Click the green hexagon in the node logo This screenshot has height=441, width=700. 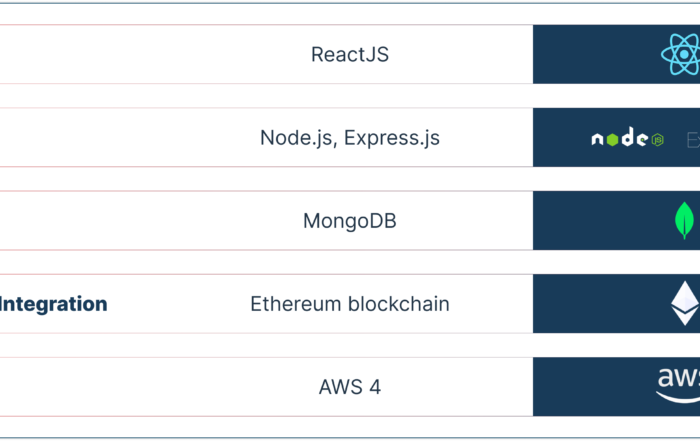click(x=613, y=140)
